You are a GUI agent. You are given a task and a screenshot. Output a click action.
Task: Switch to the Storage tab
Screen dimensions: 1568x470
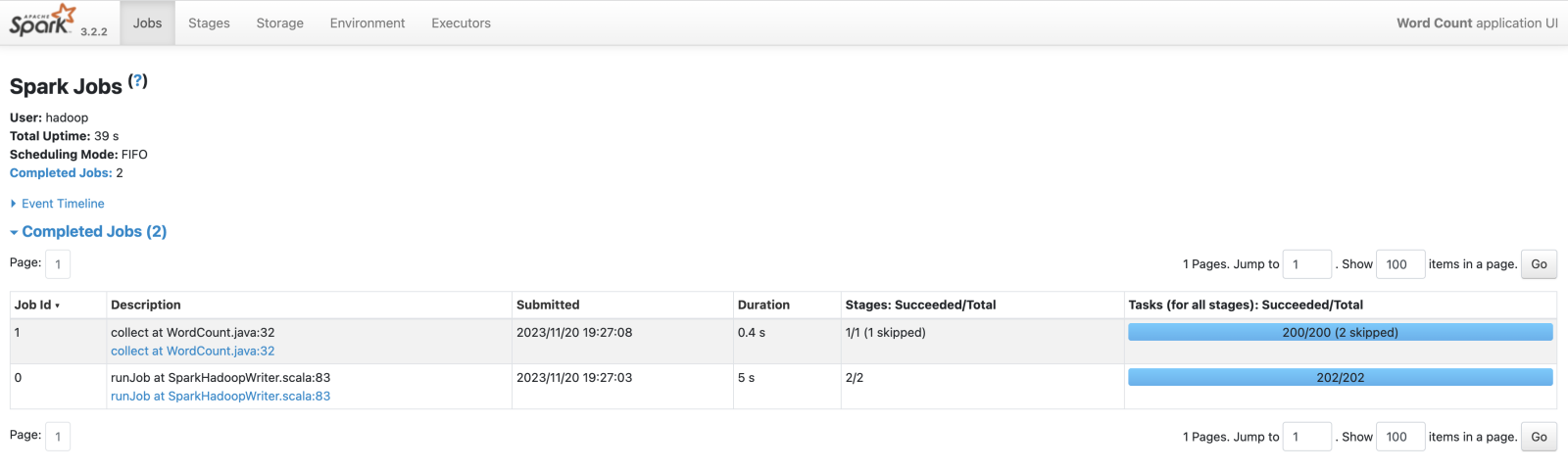[x=279, y=23]
